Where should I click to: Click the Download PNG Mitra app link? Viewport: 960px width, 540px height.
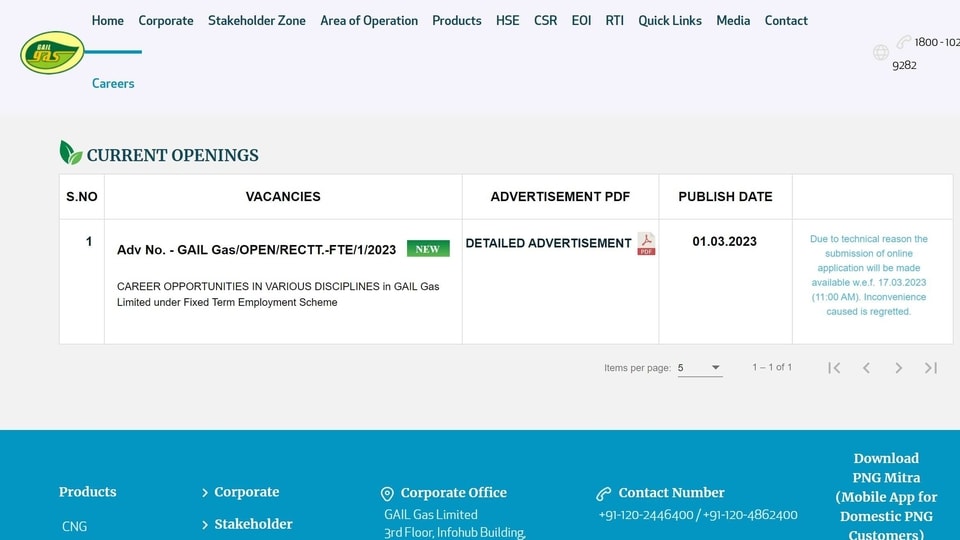[886, 496]
